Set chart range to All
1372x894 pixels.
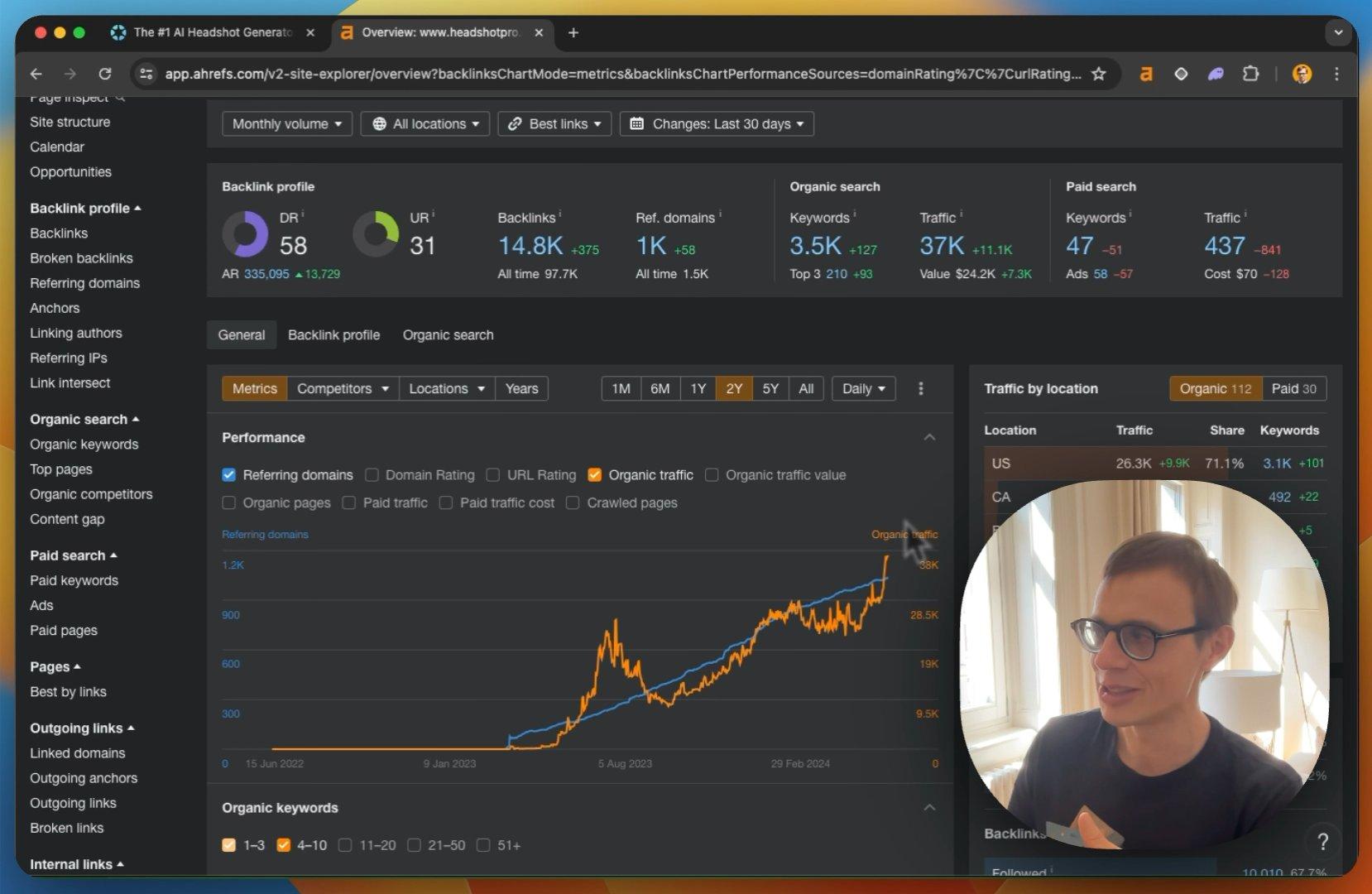coord(806,388)
